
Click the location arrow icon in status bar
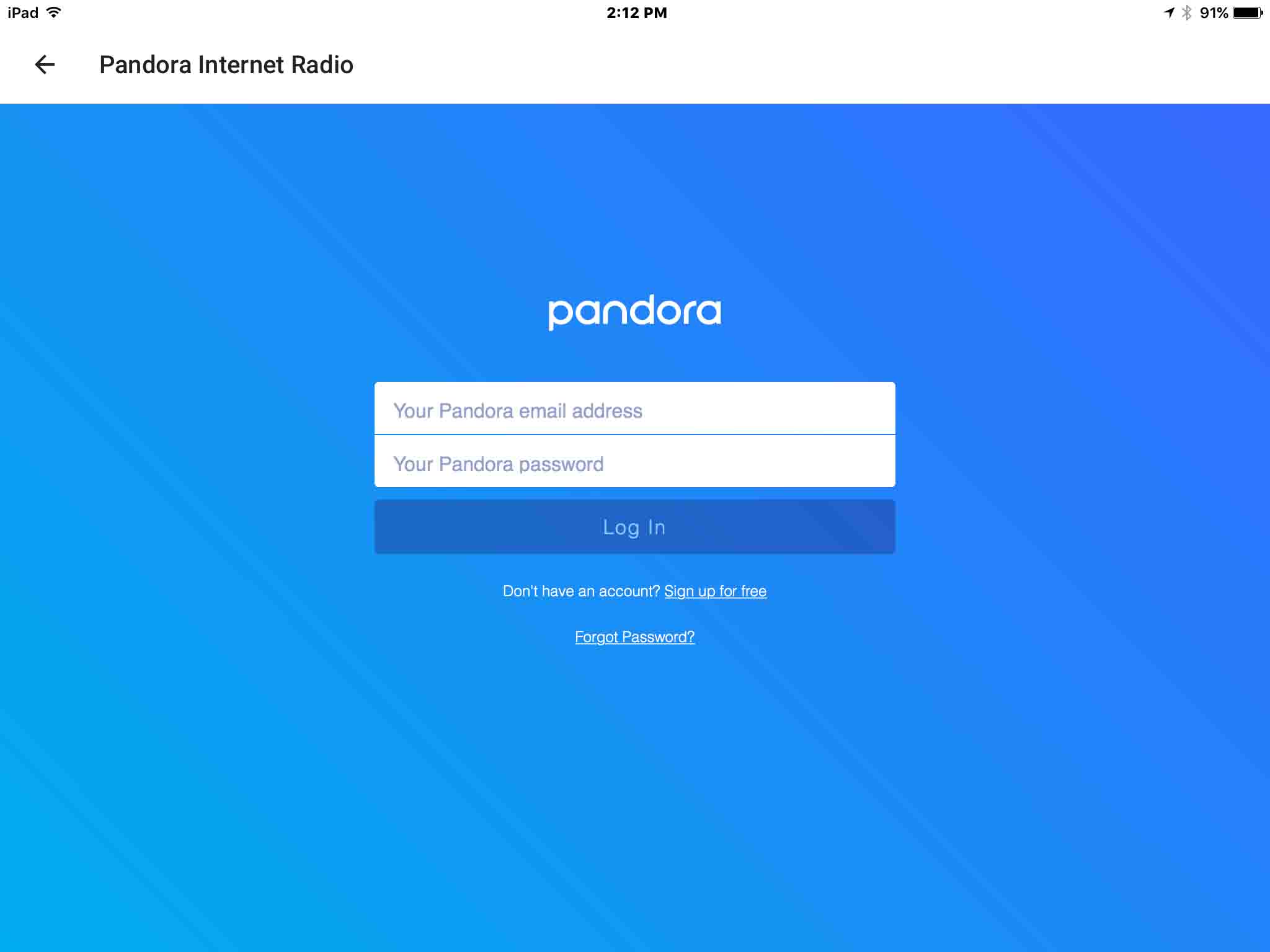(x=1168, y=11)
